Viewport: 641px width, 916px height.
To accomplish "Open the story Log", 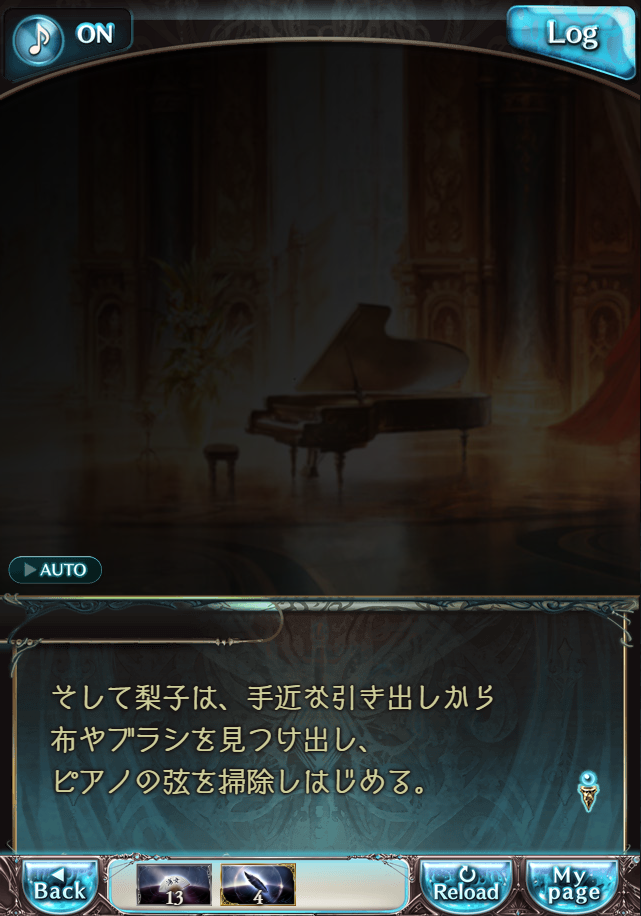I will coord(571,39).
